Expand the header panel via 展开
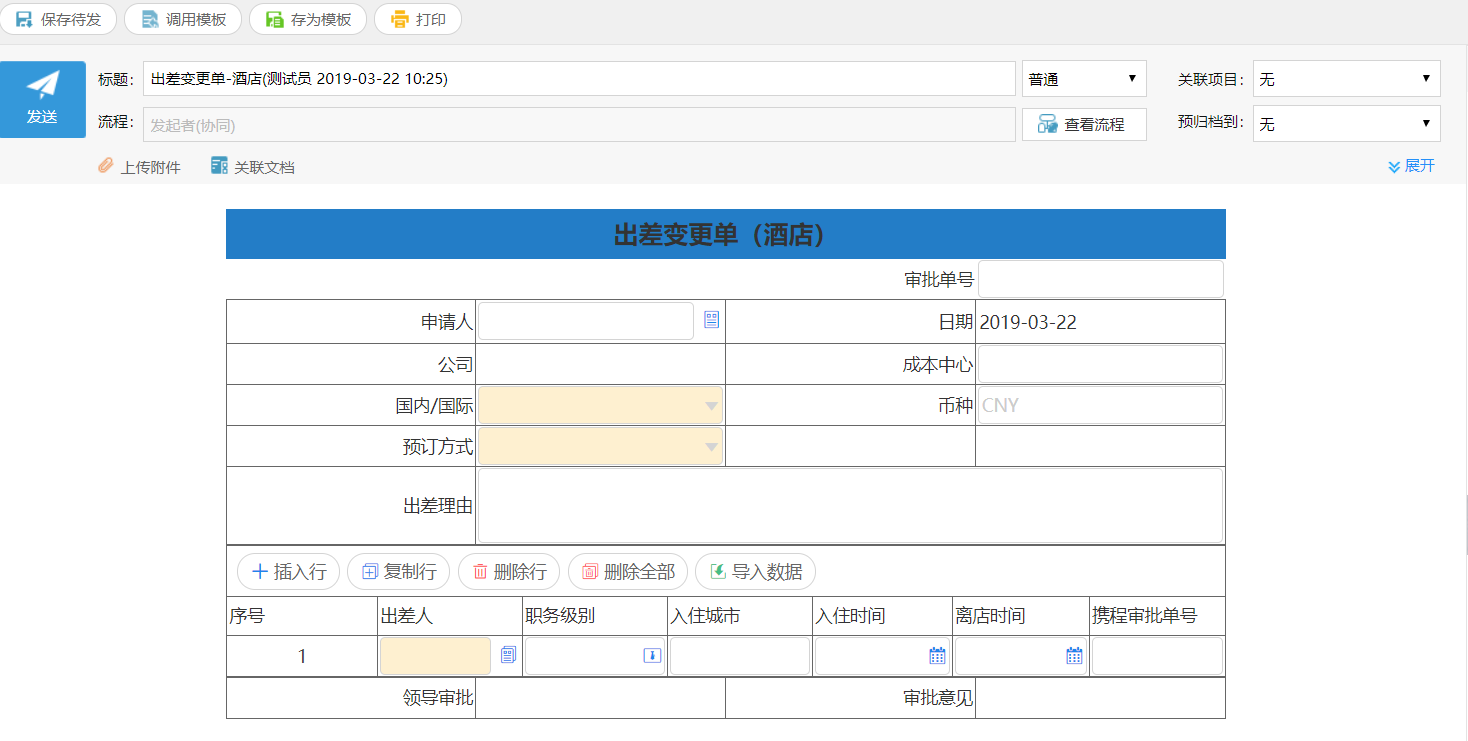Screen dimensions: 1468x741 click(1411, 166)
